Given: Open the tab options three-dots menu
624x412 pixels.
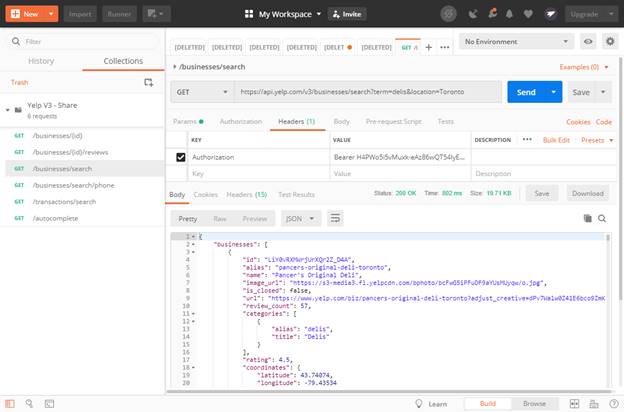Looking at the screenshot, I should pyautogui.click(x=445, y=47).
